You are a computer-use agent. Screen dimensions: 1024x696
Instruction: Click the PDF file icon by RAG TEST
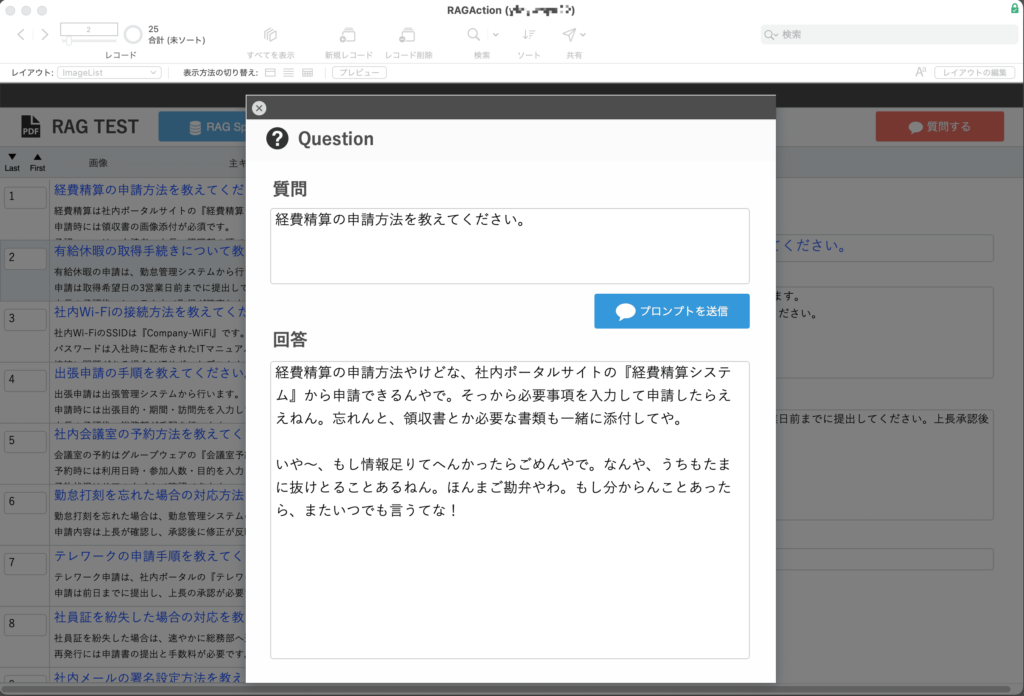click(30, 126)
